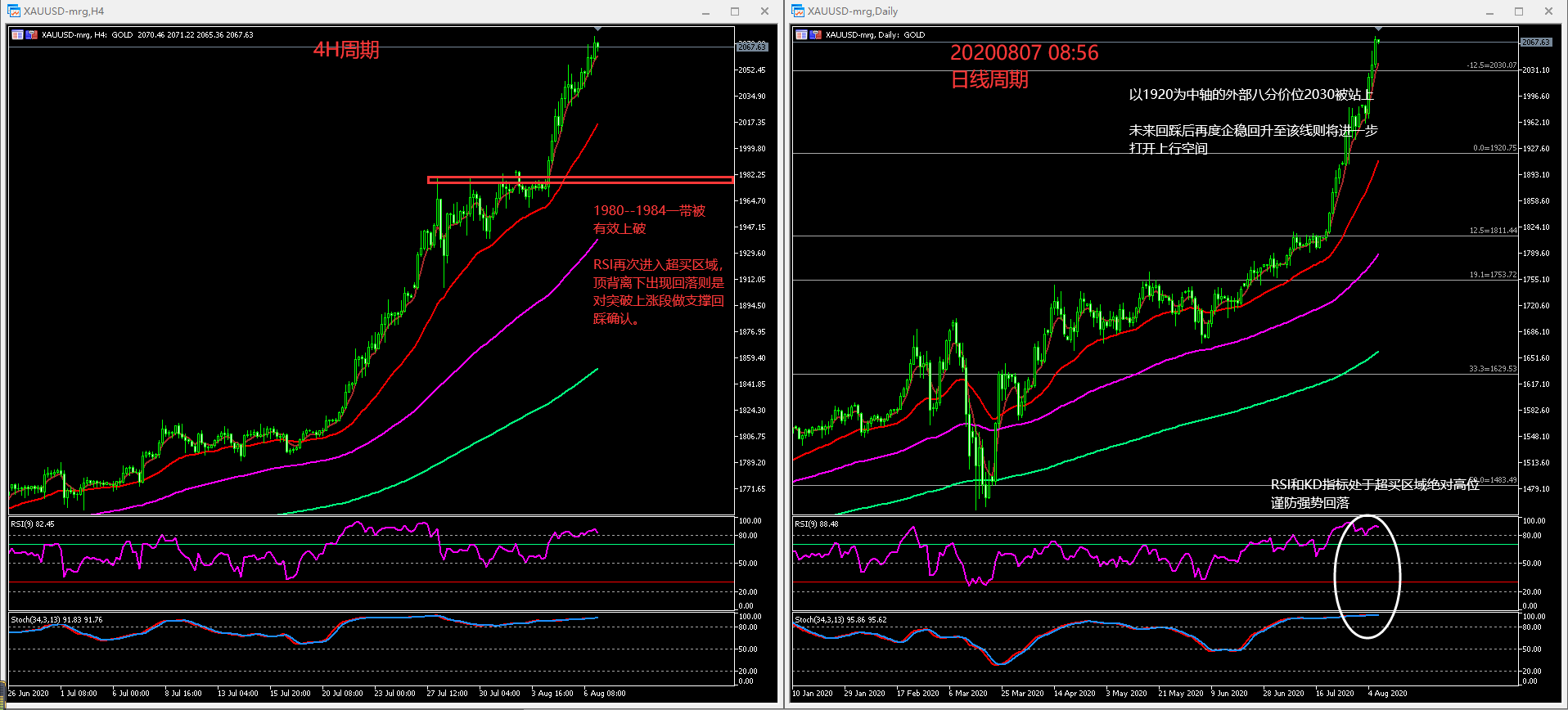
Task: Click 'Stoch(34,3,13) 91.83 91.76' label in H4
Action: point(56,620)
